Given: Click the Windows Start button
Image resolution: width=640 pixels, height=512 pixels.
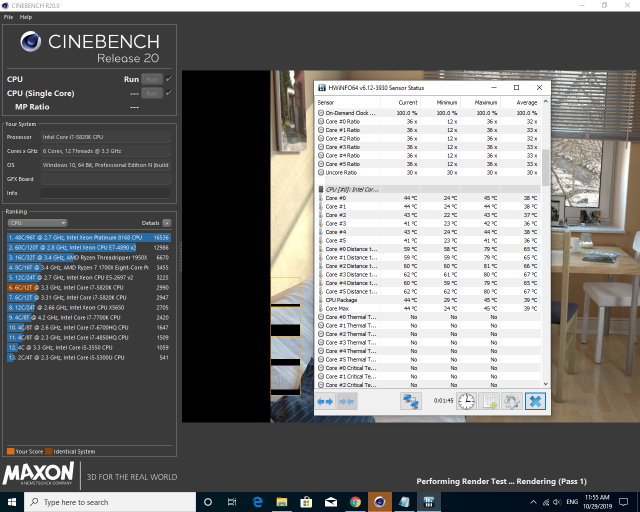Looking at the screenshot, I should tap(12, 502).
